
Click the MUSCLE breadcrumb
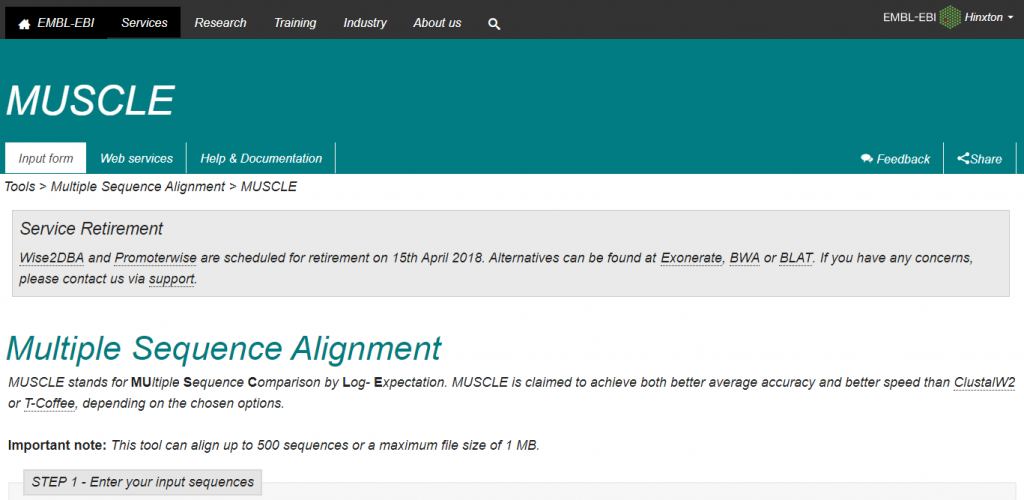coord(269,187)
